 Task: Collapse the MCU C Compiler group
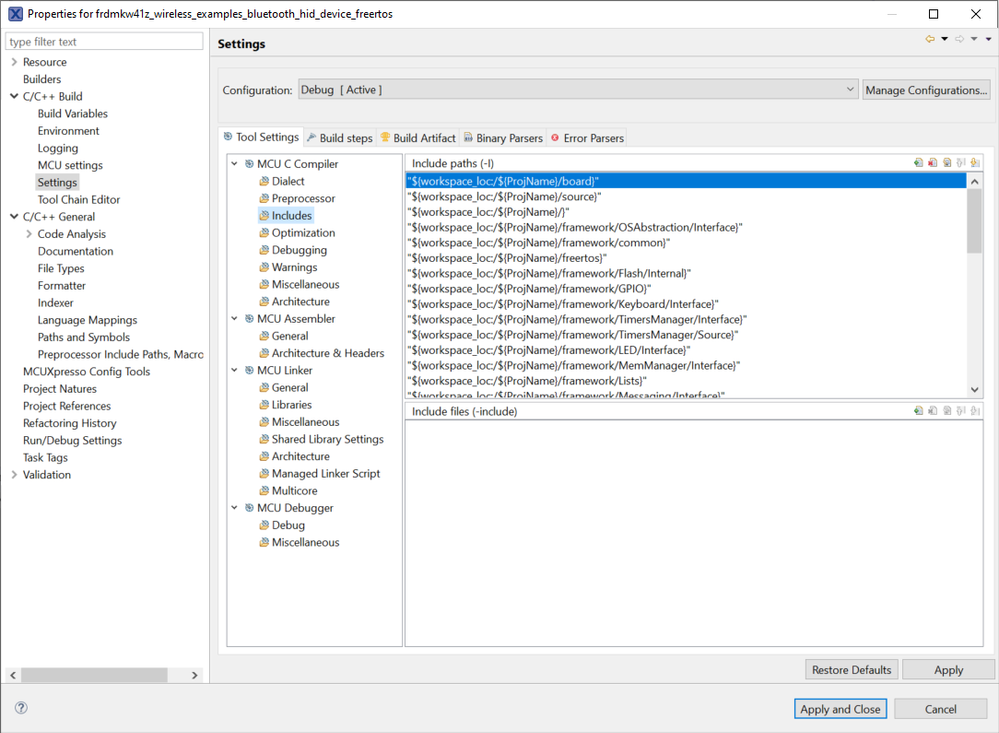tap(234, 164)
